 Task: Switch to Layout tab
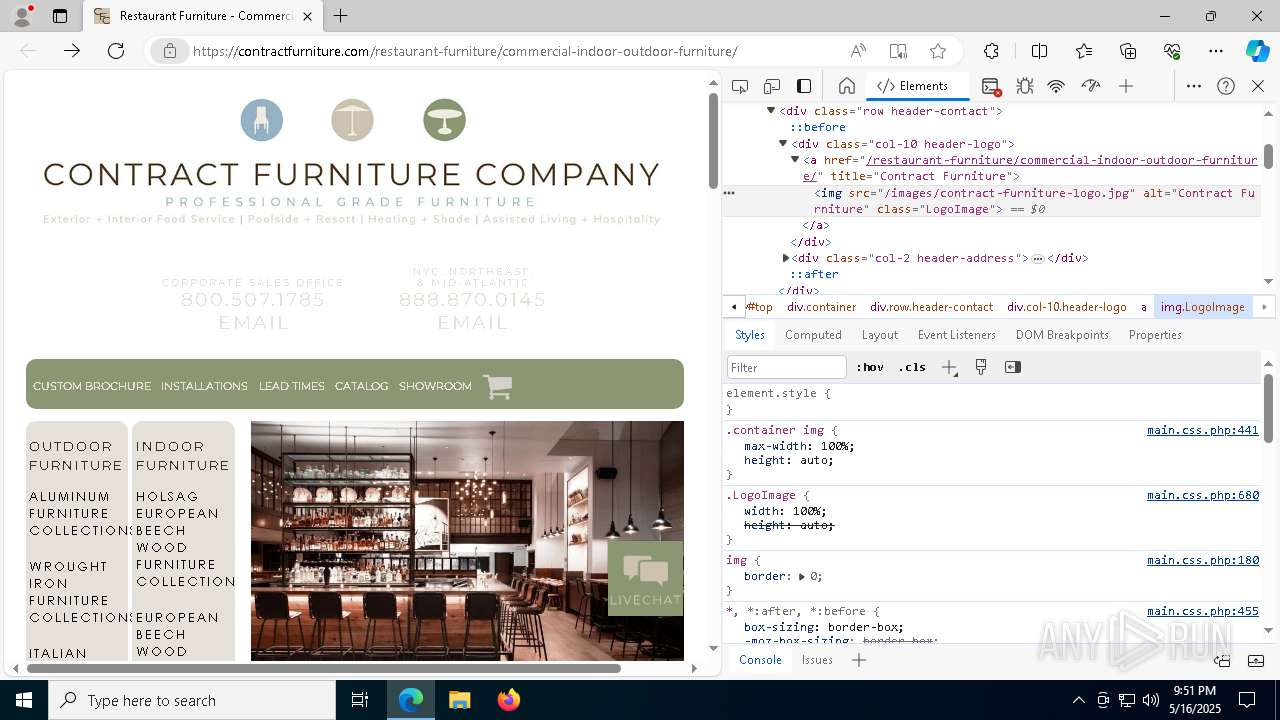[880, 335]
